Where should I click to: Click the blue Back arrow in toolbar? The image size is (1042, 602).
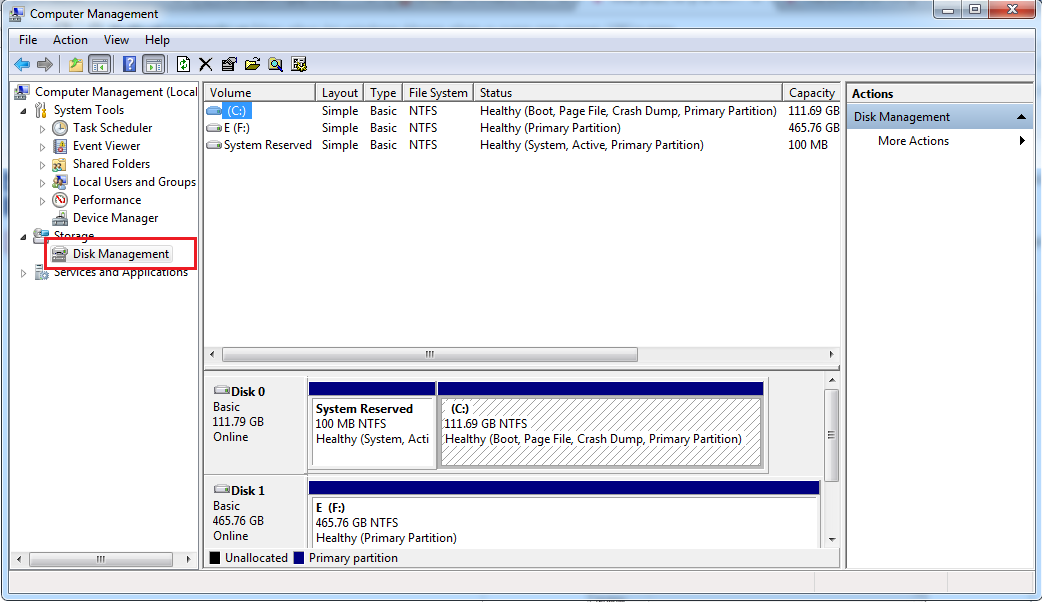click(21, 65)
